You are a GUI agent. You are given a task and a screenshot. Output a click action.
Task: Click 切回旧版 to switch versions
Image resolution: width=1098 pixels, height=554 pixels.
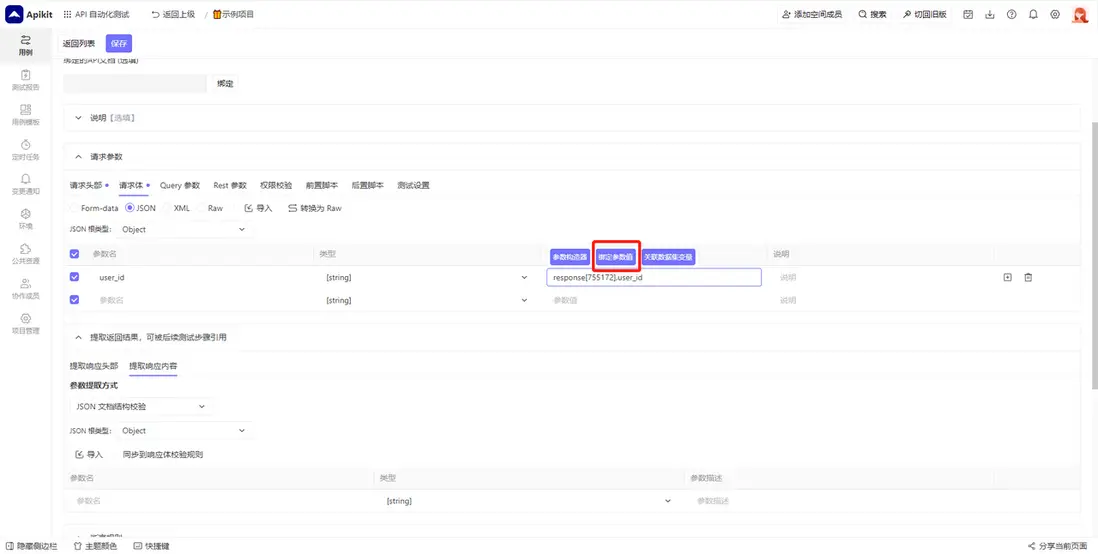point(924,14)
